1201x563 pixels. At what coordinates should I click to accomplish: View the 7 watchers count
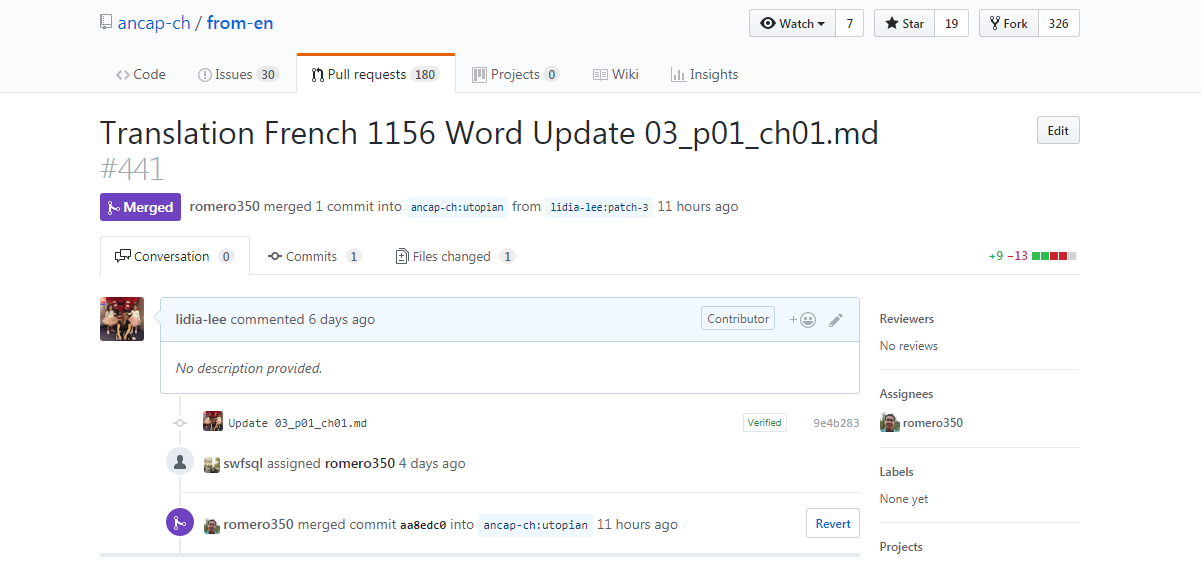[849, 23]
